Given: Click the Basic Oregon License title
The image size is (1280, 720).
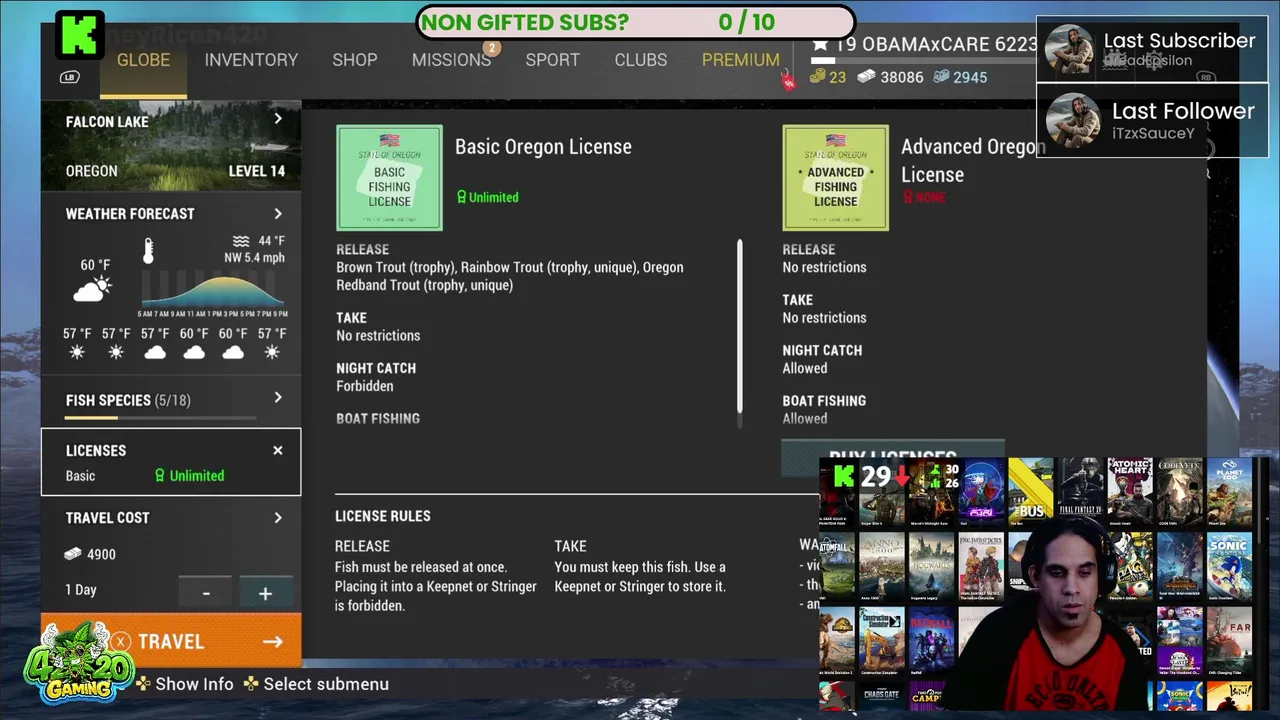Looking at the screenshot, I should click(543, 147).
